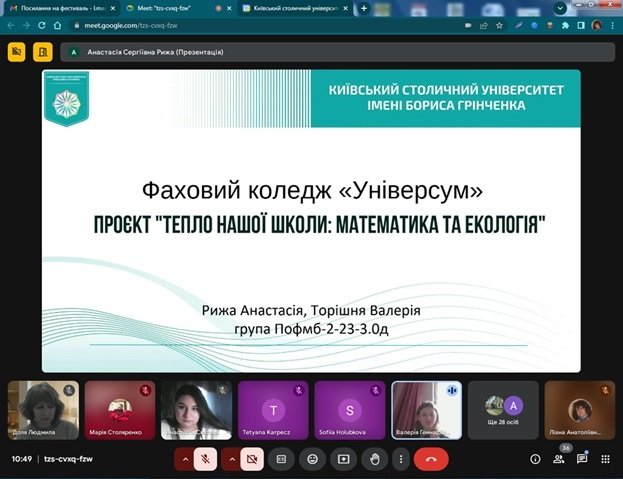This screenshot has height=479, width=623.
Task: Show the participants list
Action: point(559,459)
